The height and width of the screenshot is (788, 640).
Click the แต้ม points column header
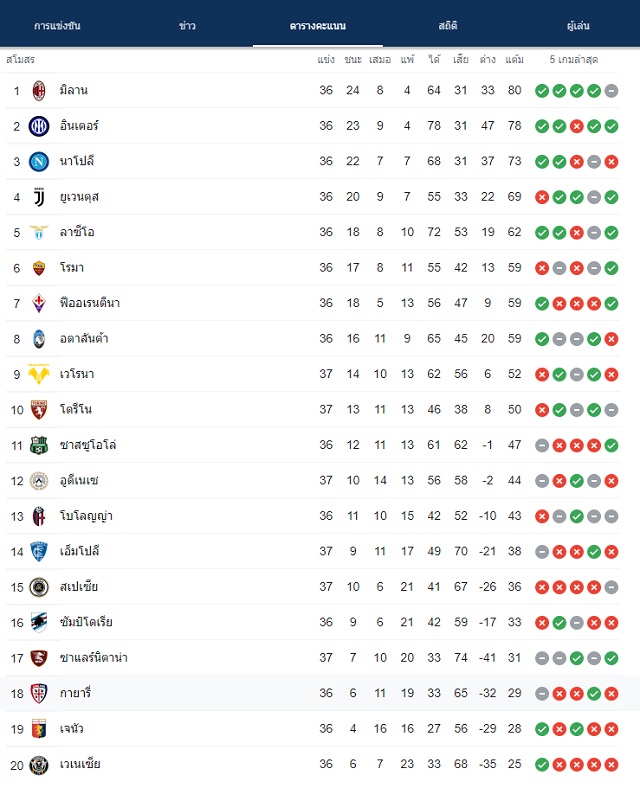pyautogui.click(x=514, y=60)
